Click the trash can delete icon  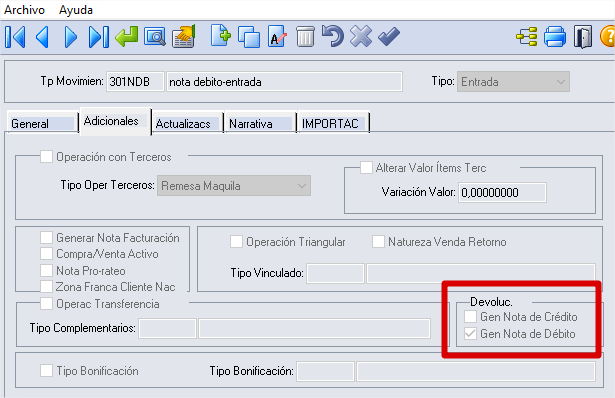pos(305,36)
